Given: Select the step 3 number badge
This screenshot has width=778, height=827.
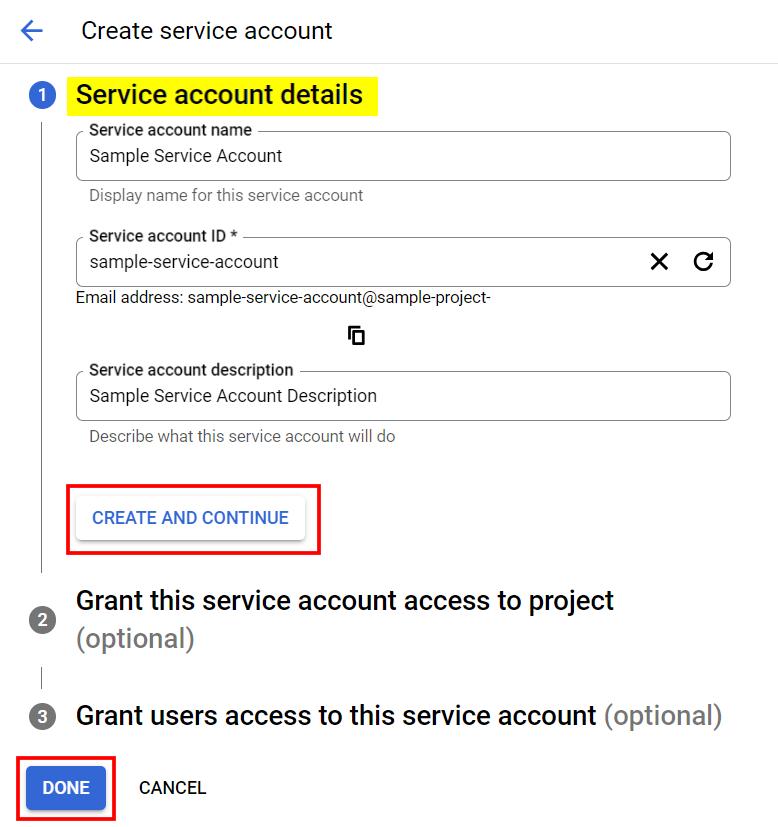Looking at the screenshot, I should (x=42, y=717).
